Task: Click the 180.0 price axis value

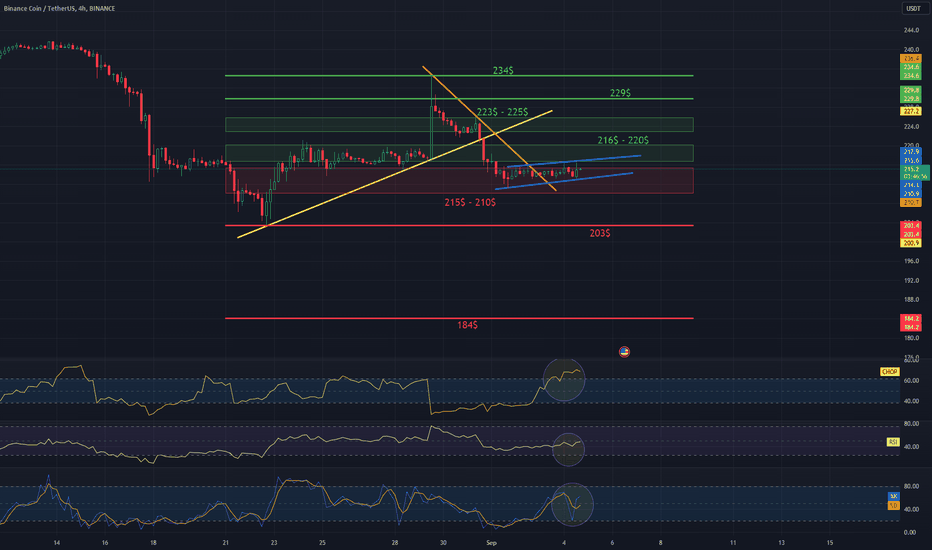Action: [911, 338]
